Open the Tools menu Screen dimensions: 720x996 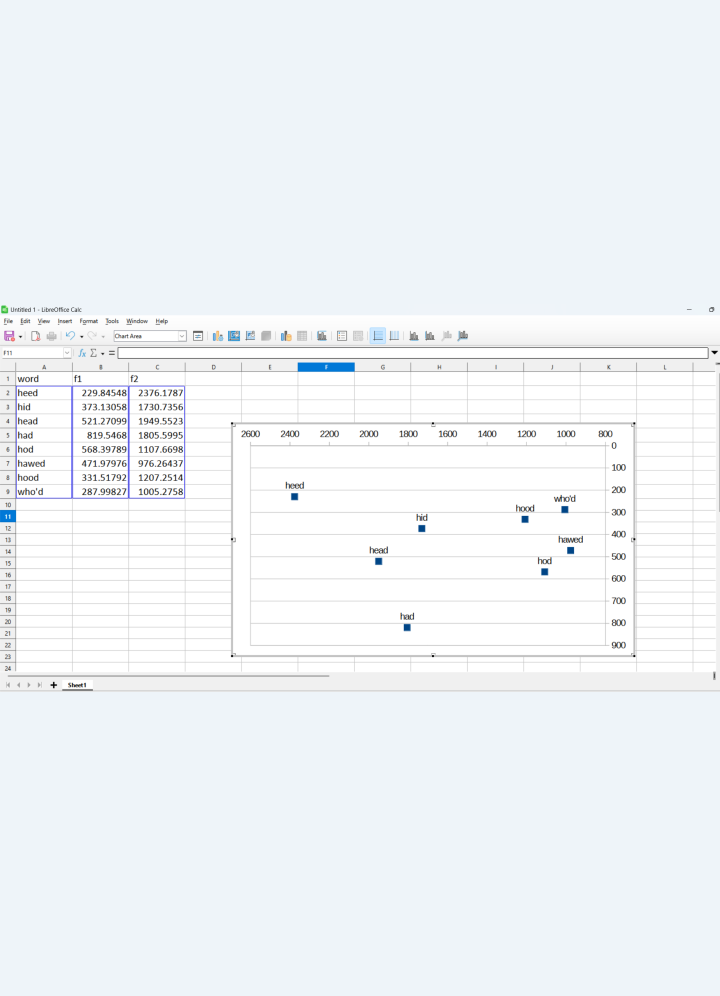coord(112,321)
